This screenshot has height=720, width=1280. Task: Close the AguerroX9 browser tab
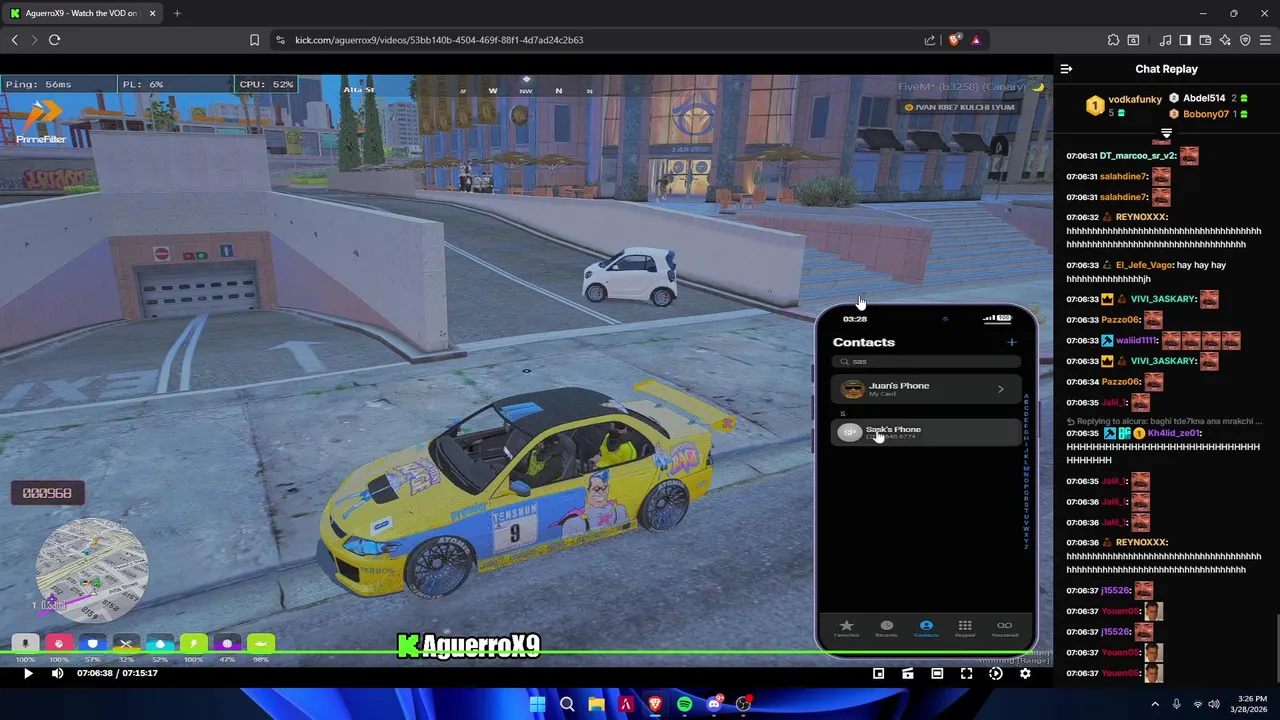point(152,13)
